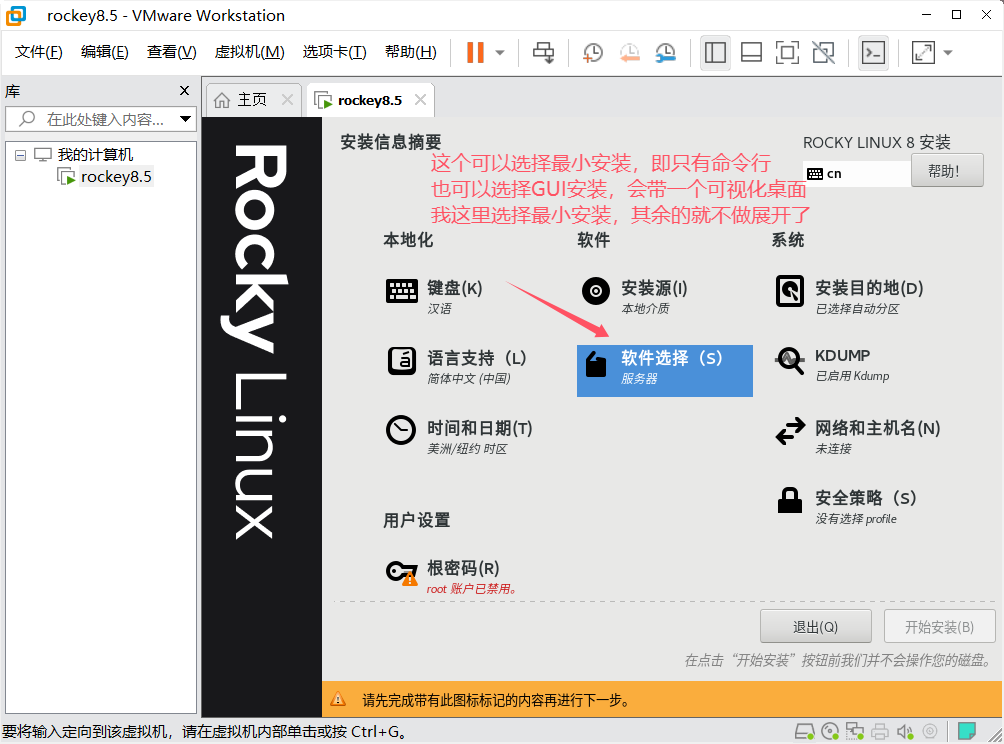Open 安装目的地(D) disk icon
Viewport: 1004px width, 744px height.
790,292
